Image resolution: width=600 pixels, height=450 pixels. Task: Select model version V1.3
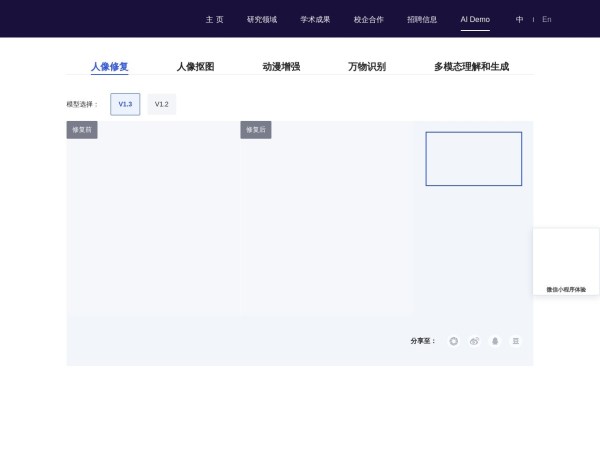tap(125, 104)
